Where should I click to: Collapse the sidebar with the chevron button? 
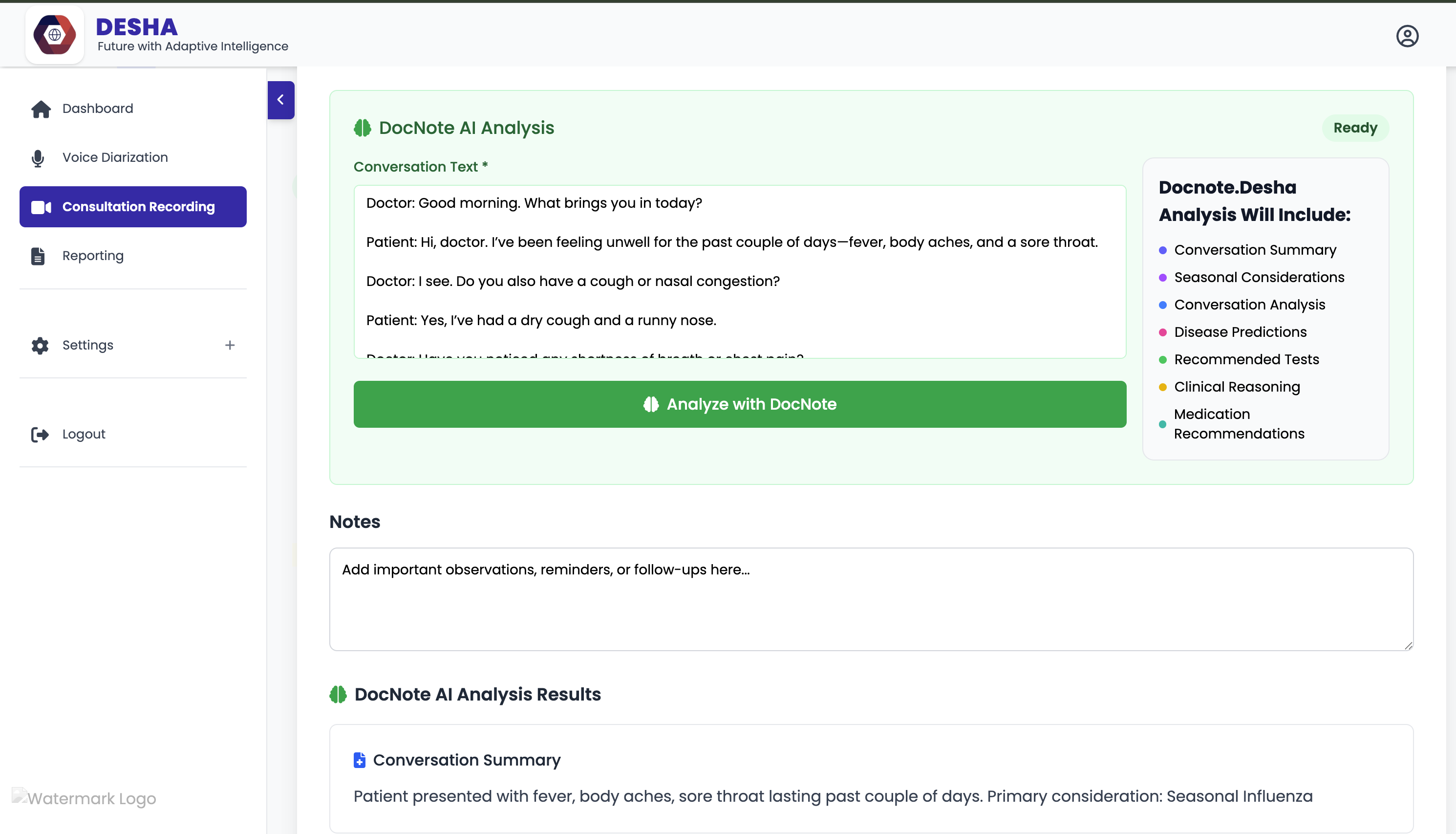(x=280, y=100)
